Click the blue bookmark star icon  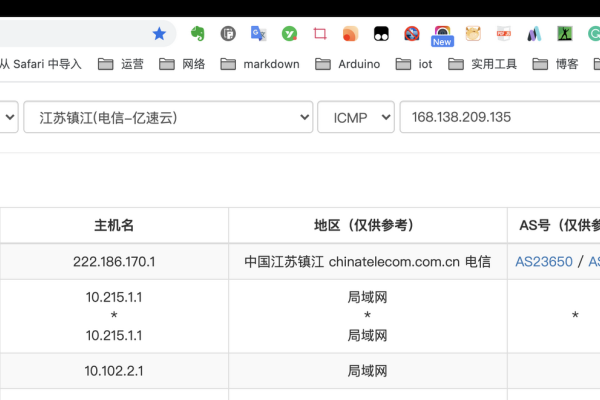click(159, 34)
